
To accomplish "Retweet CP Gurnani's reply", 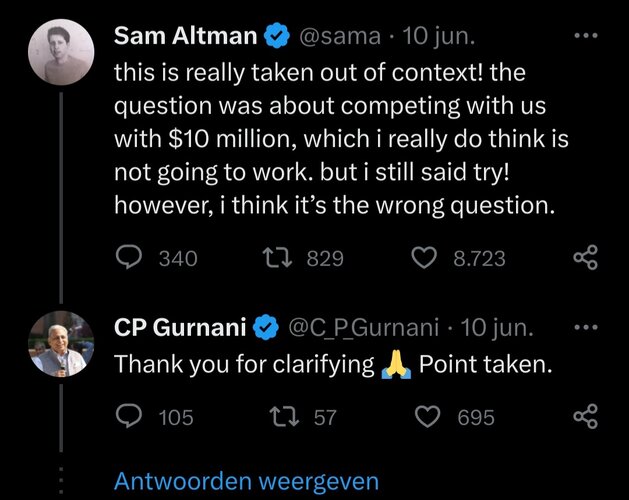I will (x=284, y=417).
